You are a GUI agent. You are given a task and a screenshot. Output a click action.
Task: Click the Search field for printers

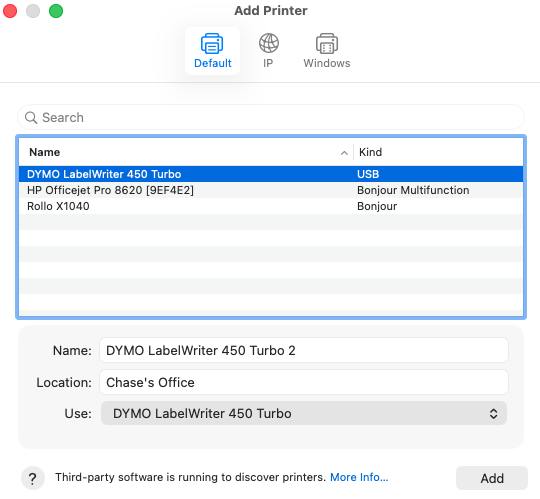[271, 117]
